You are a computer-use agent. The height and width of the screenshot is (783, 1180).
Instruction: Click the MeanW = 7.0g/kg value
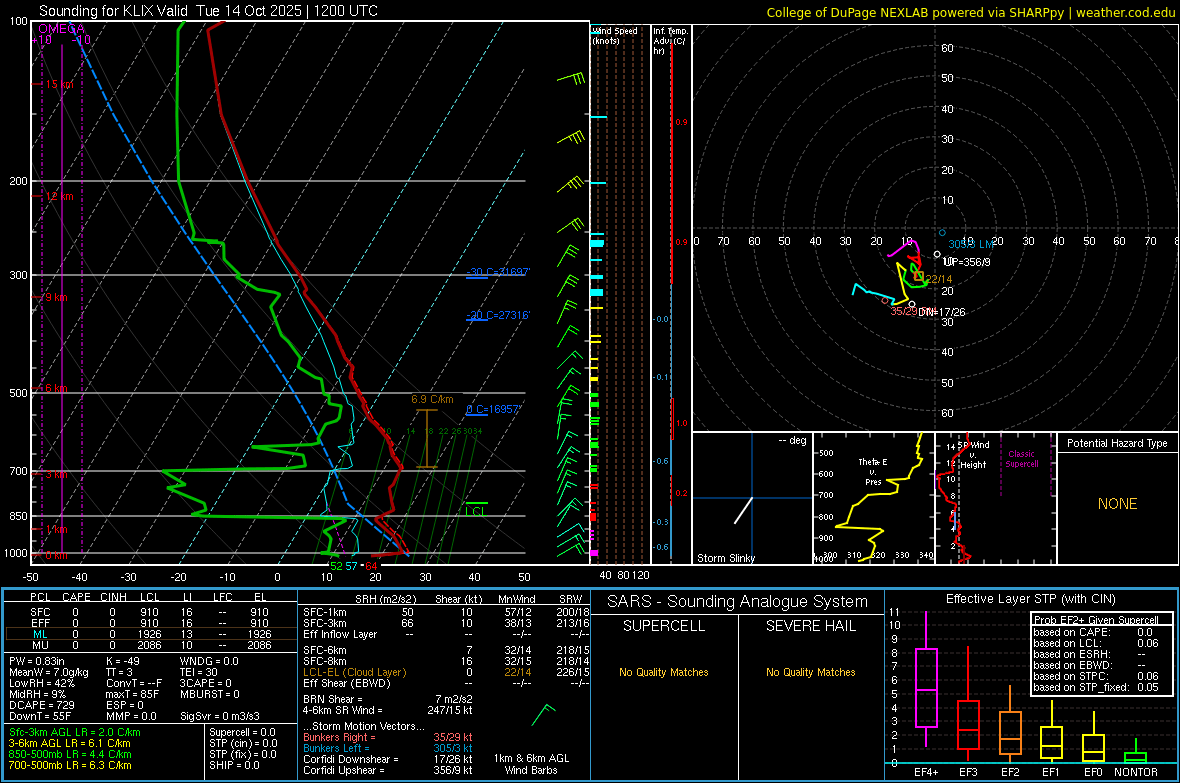[48, 672]
